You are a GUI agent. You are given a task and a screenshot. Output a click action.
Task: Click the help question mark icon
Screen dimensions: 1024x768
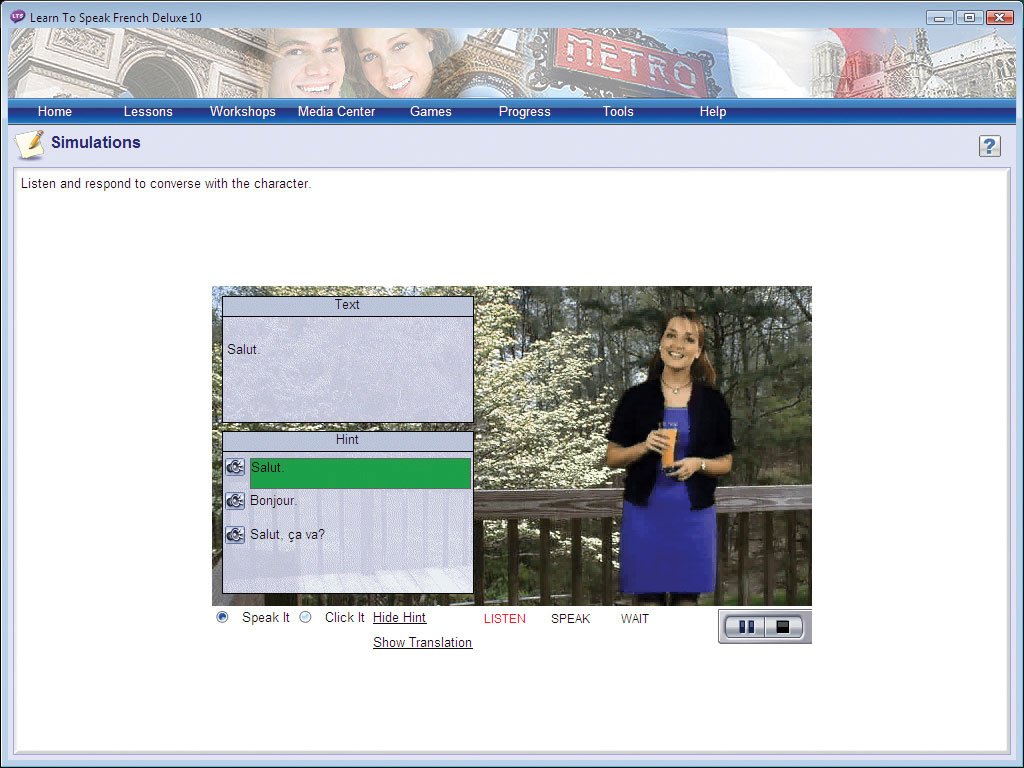pyautogui.click(x=989, y=146)
